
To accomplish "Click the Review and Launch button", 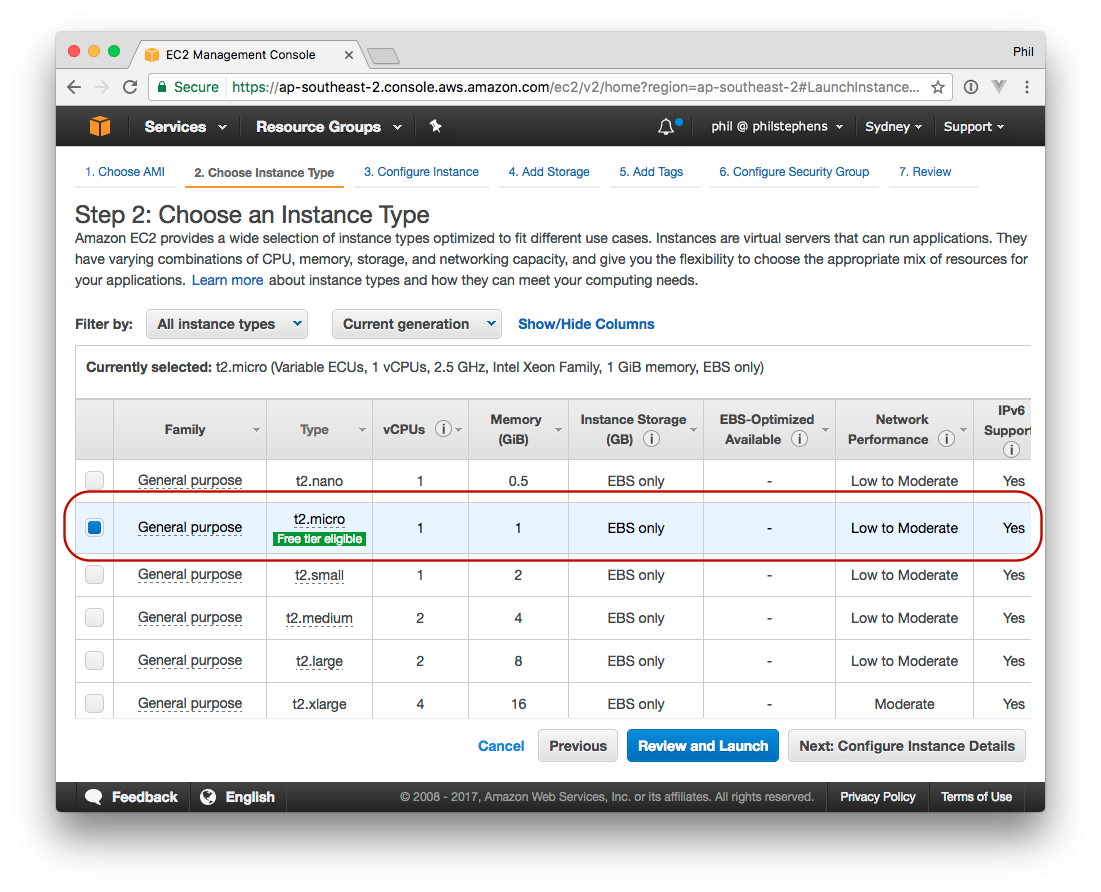I will click(702, 746).
